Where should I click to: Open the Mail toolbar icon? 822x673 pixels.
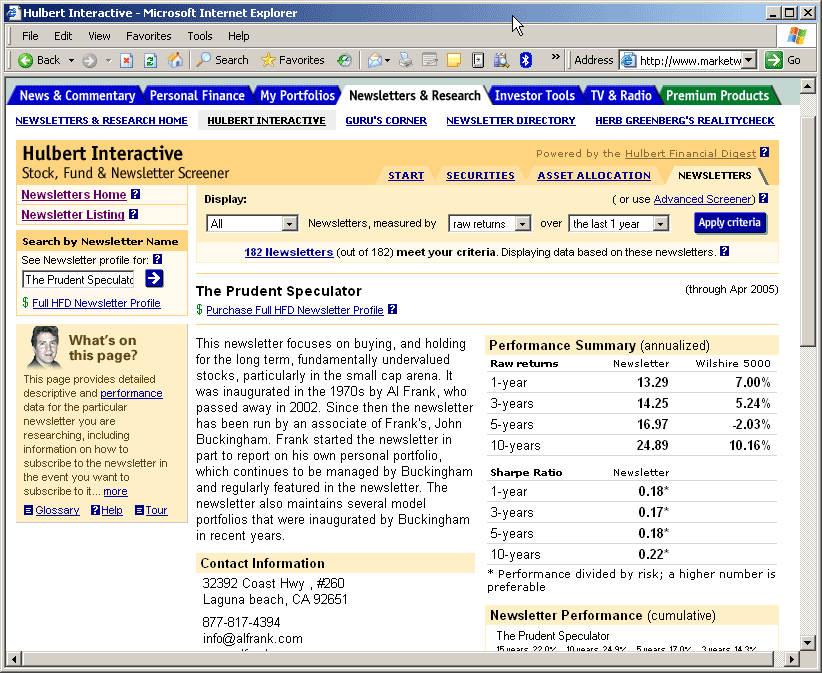[x=375, y=60]
